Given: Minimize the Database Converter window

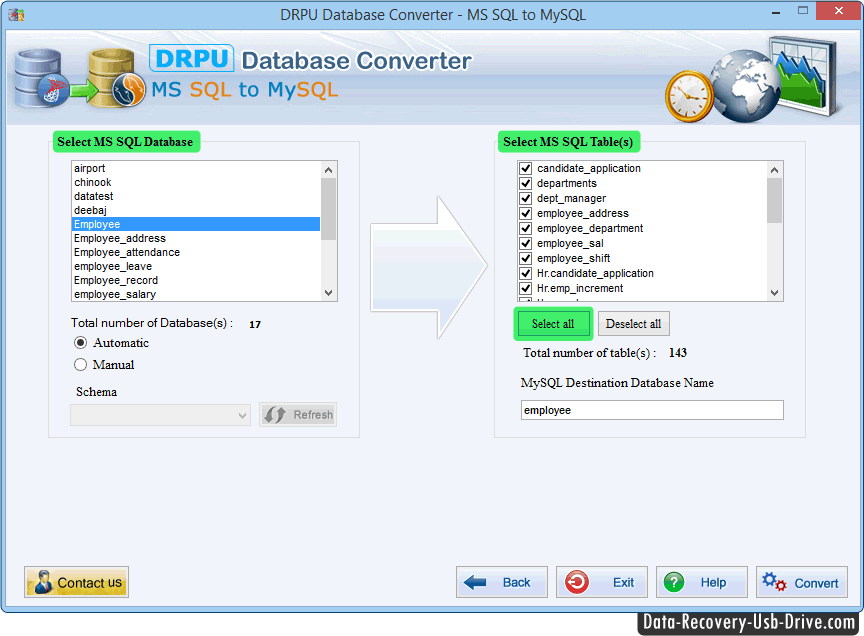Looking at the screenshot, I should (x=776, y=11).
